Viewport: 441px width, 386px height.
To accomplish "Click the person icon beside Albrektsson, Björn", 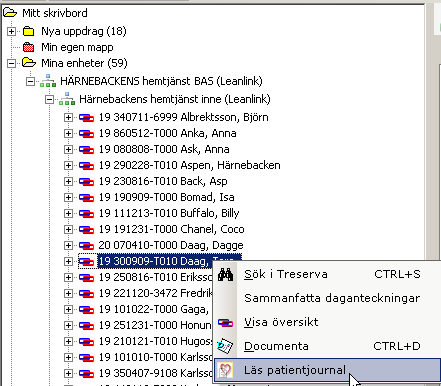I will [x=86, y=117].
